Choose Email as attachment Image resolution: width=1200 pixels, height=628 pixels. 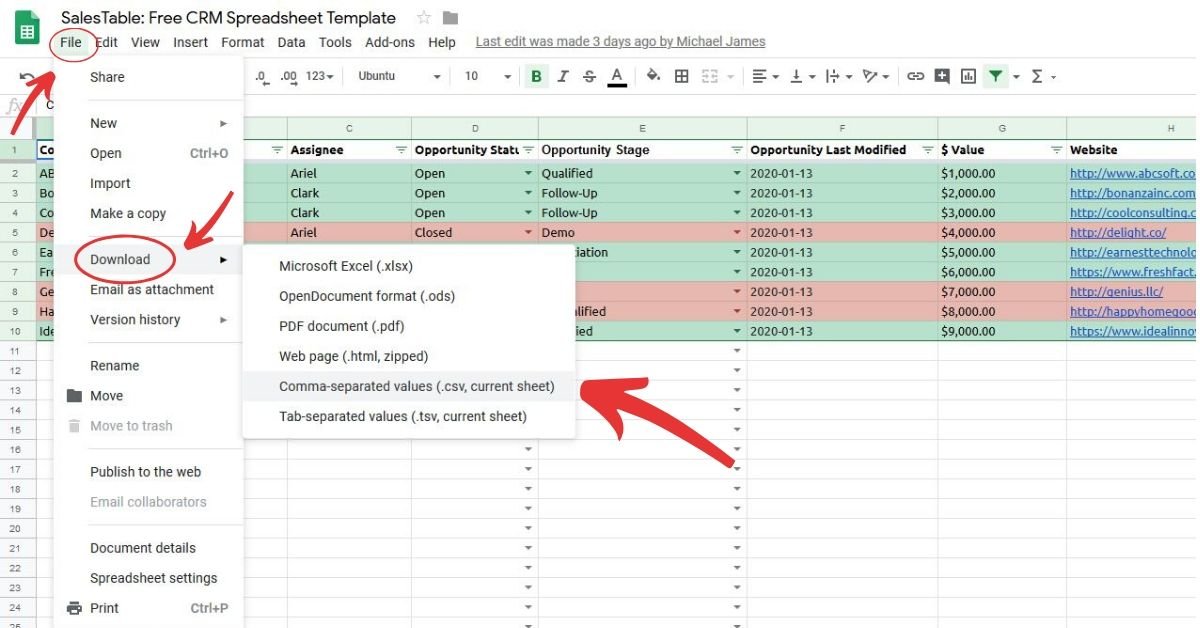pyautogui.click(x=150, y=289)
